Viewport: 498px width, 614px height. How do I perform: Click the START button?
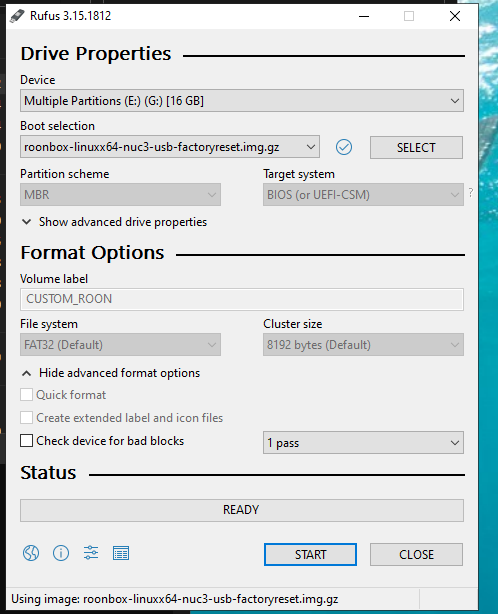click(x=310, y=554)
